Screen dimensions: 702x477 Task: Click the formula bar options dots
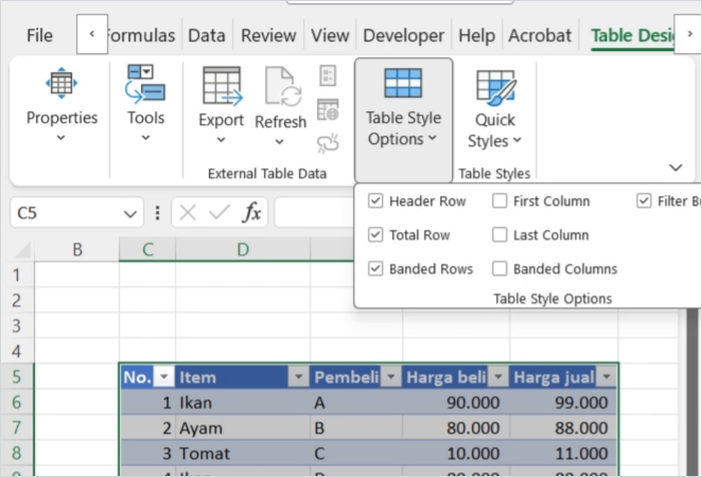tap(157, 213)
